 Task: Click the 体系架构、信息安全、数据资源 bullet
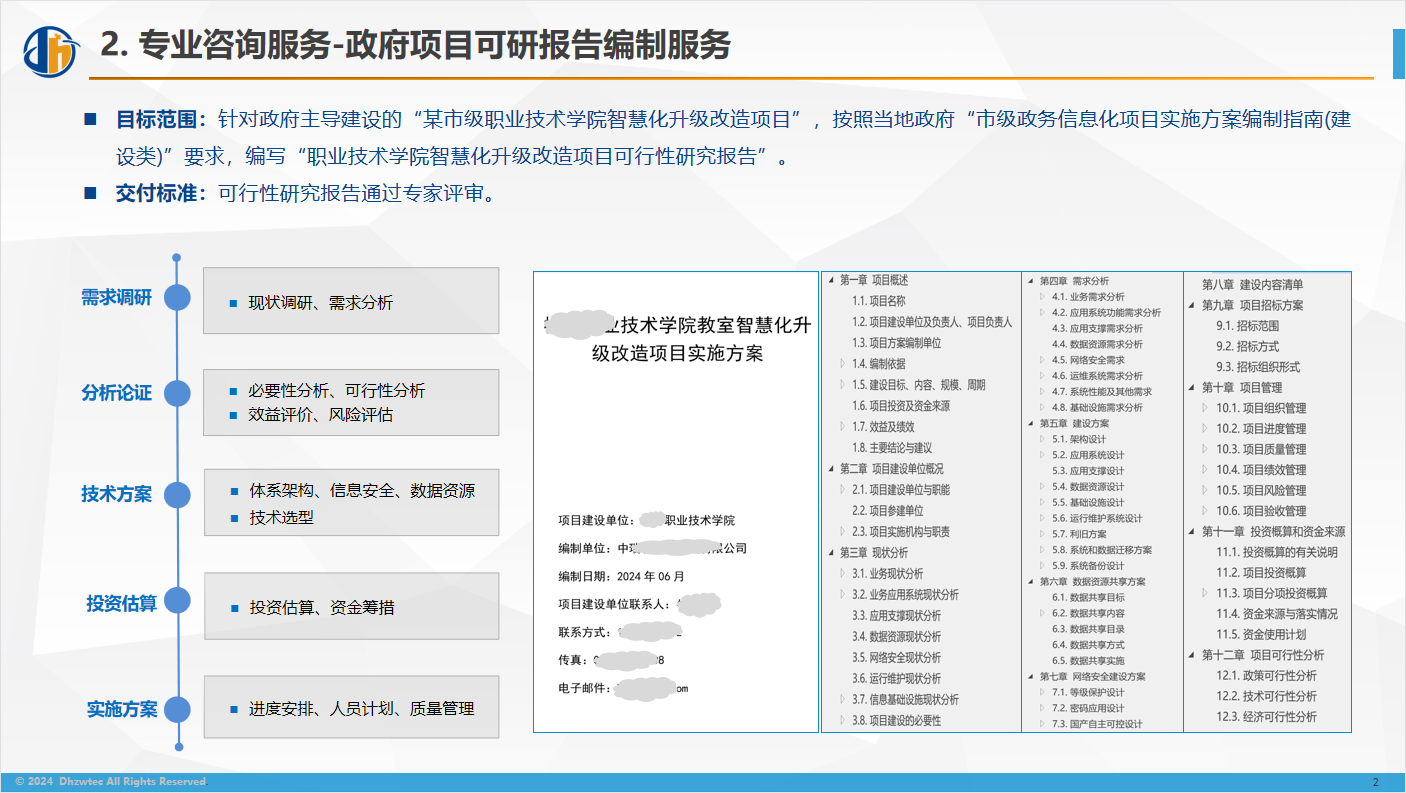362,491
